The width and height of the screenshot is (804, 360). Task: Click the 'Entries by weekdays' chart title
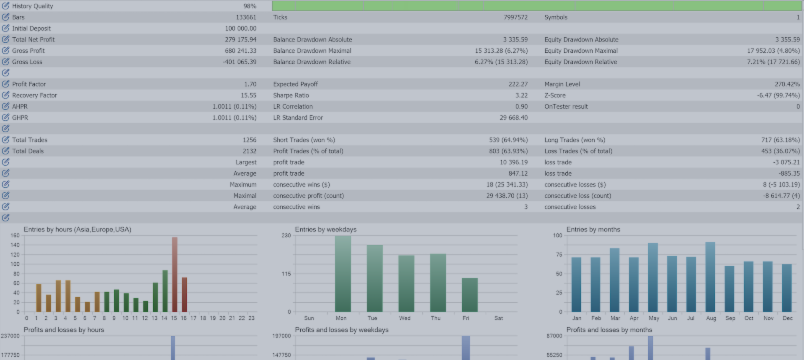[x=326, y=230]
